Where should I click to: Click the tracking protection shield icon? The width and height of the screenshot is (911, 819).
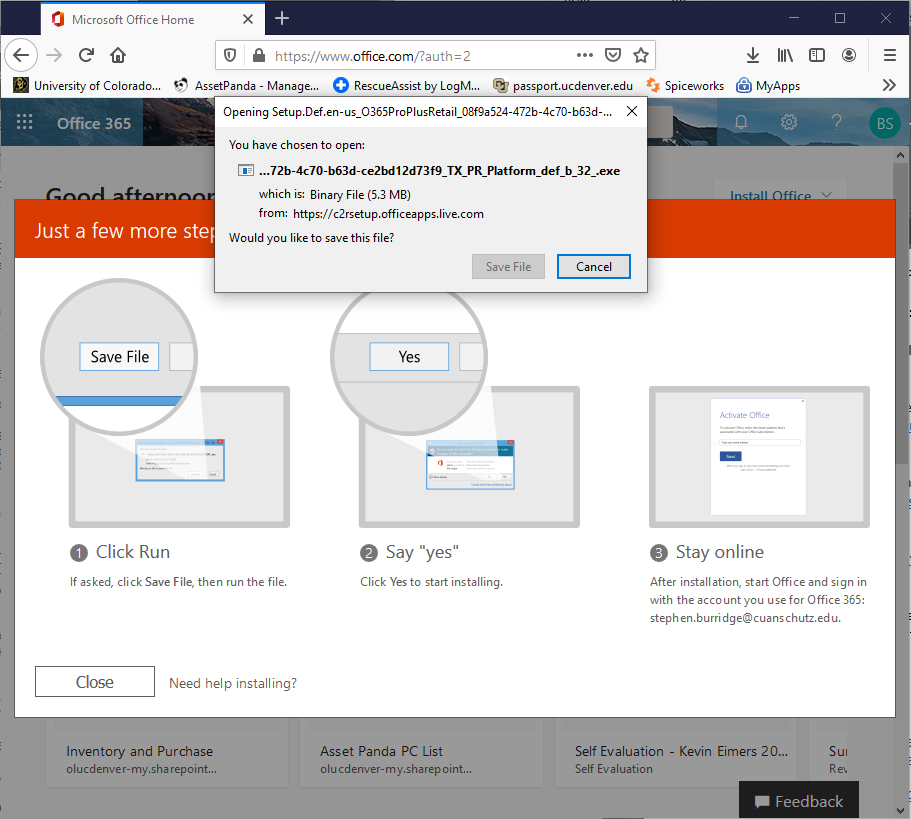coord(230,55)
